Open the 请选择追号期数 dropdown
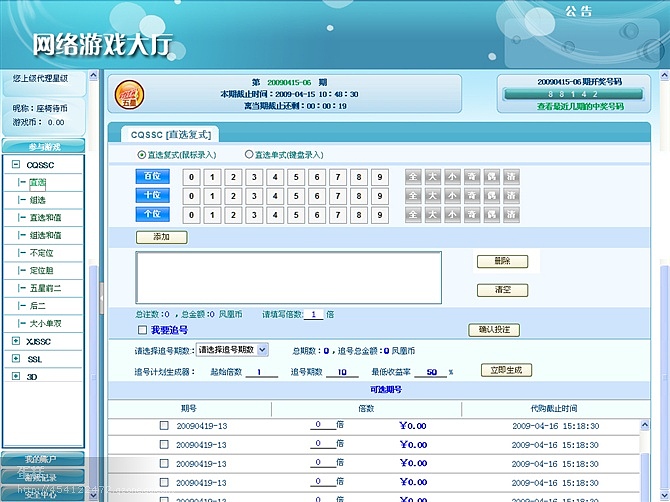Screen dimensions: 670x502 [x=232, y=350]
